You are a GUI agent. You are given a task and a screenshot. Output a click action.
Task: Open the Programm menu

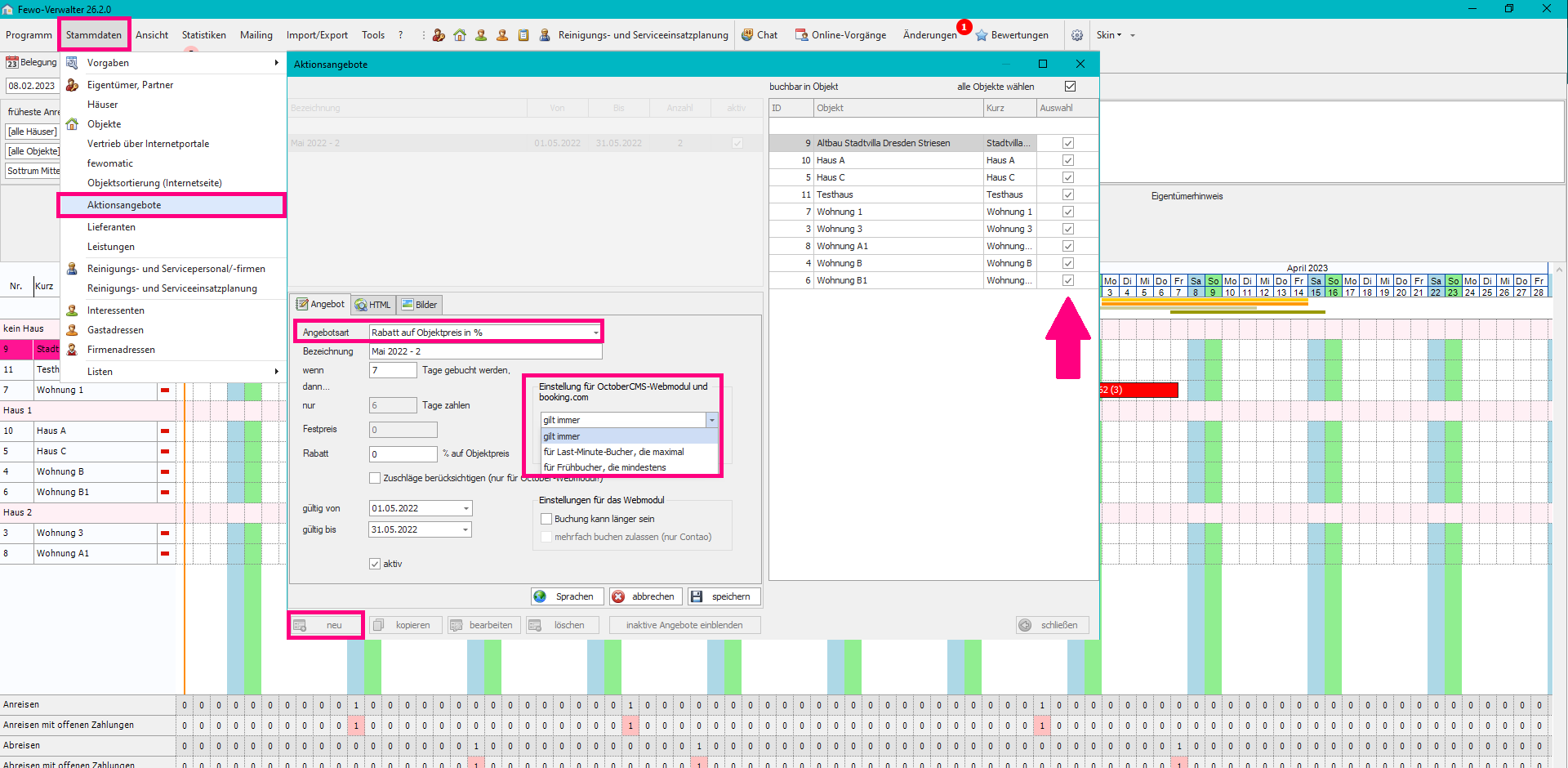tap(29, 35)
